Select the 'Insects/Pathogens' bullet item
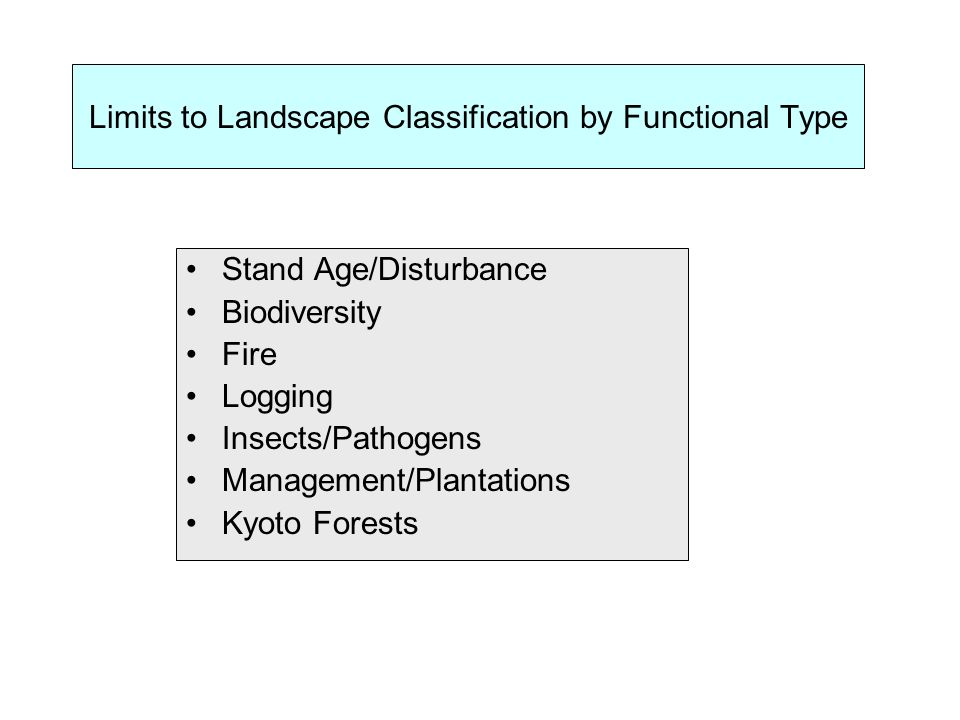 click(351, 439)
